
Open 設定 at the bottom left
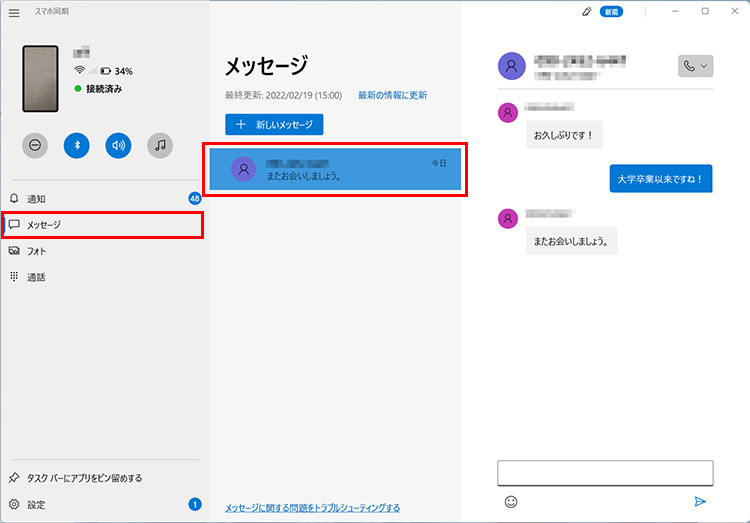37,505
